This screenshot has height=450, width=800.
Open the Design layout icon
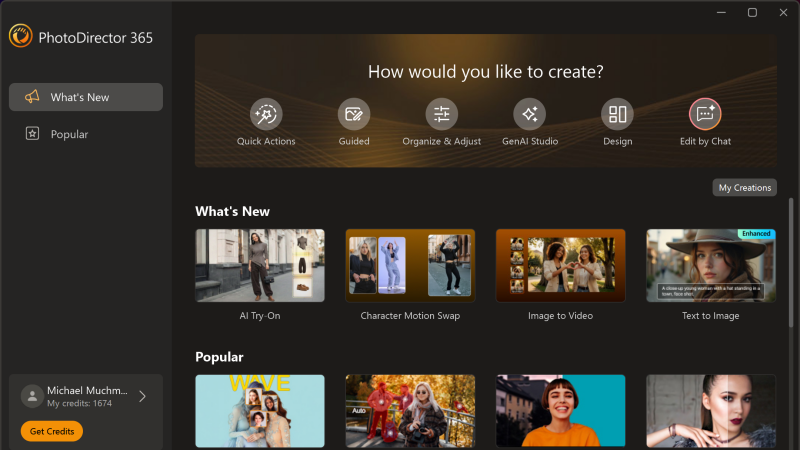617,114
